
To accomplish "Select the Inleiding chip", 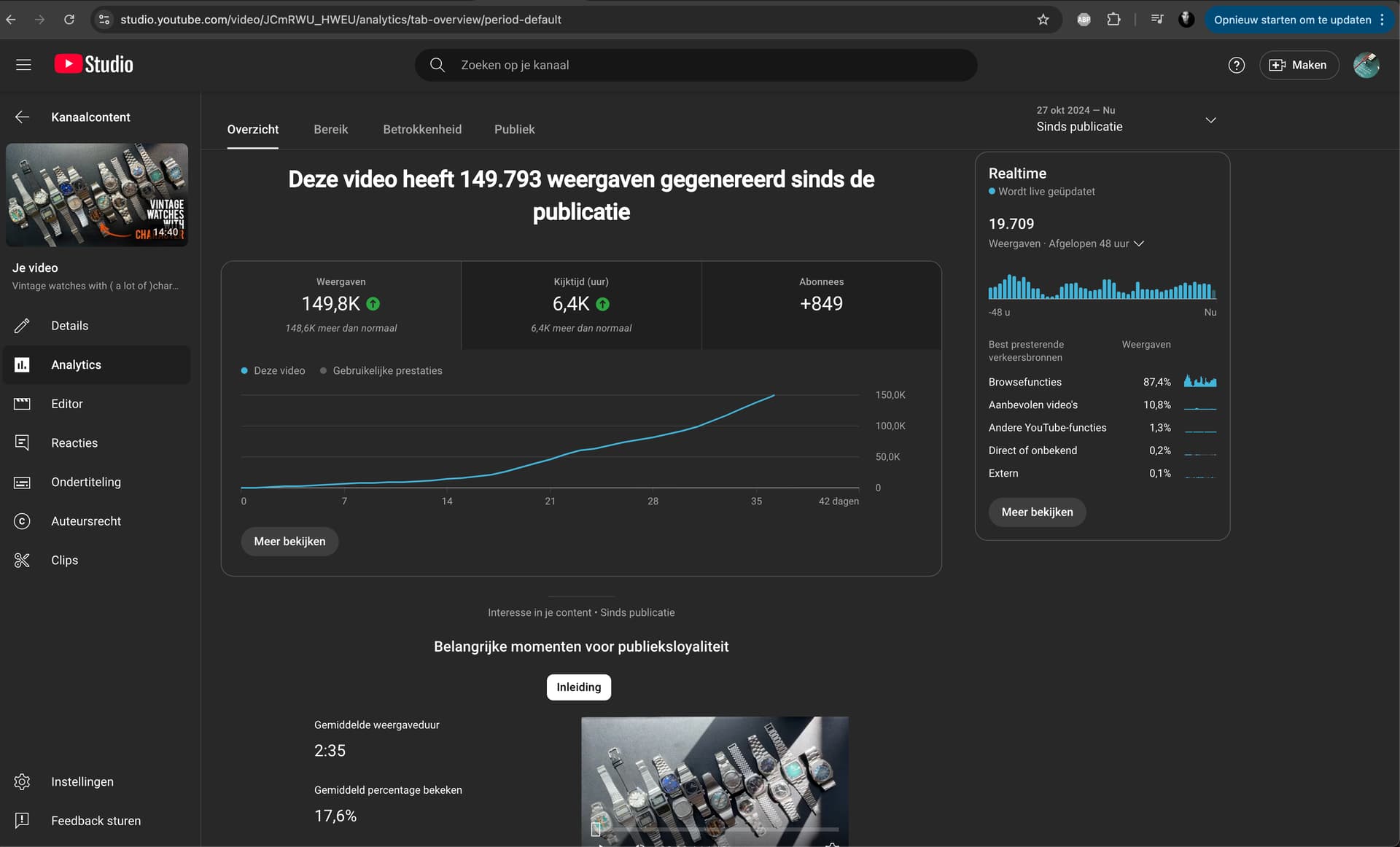I will point(579,687).
